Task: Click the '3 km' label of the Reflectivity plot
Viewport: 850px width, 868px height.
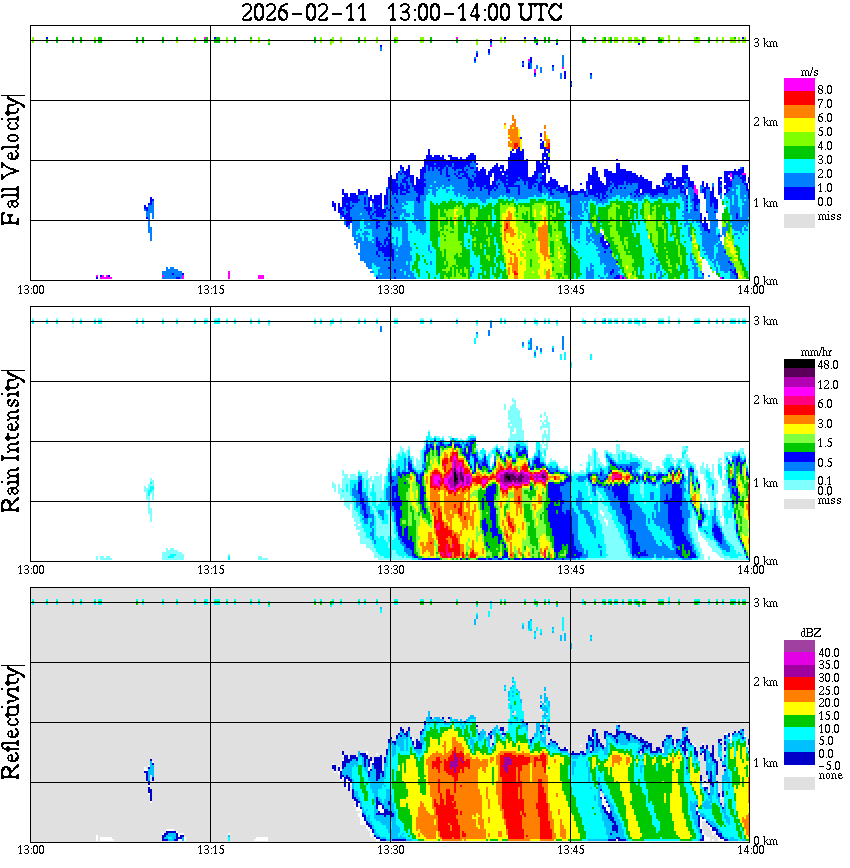Action: pyautogui.click(x=766, y=603)
